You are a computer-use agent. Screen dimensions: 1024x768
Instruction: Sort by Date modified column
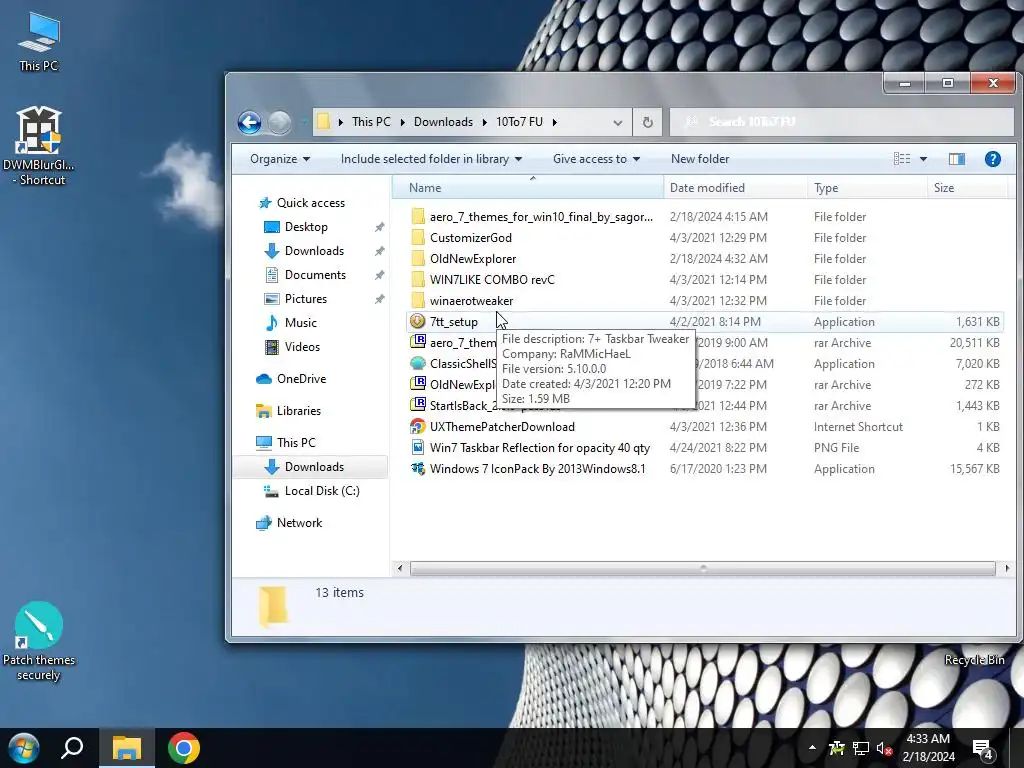pos(735,187)
